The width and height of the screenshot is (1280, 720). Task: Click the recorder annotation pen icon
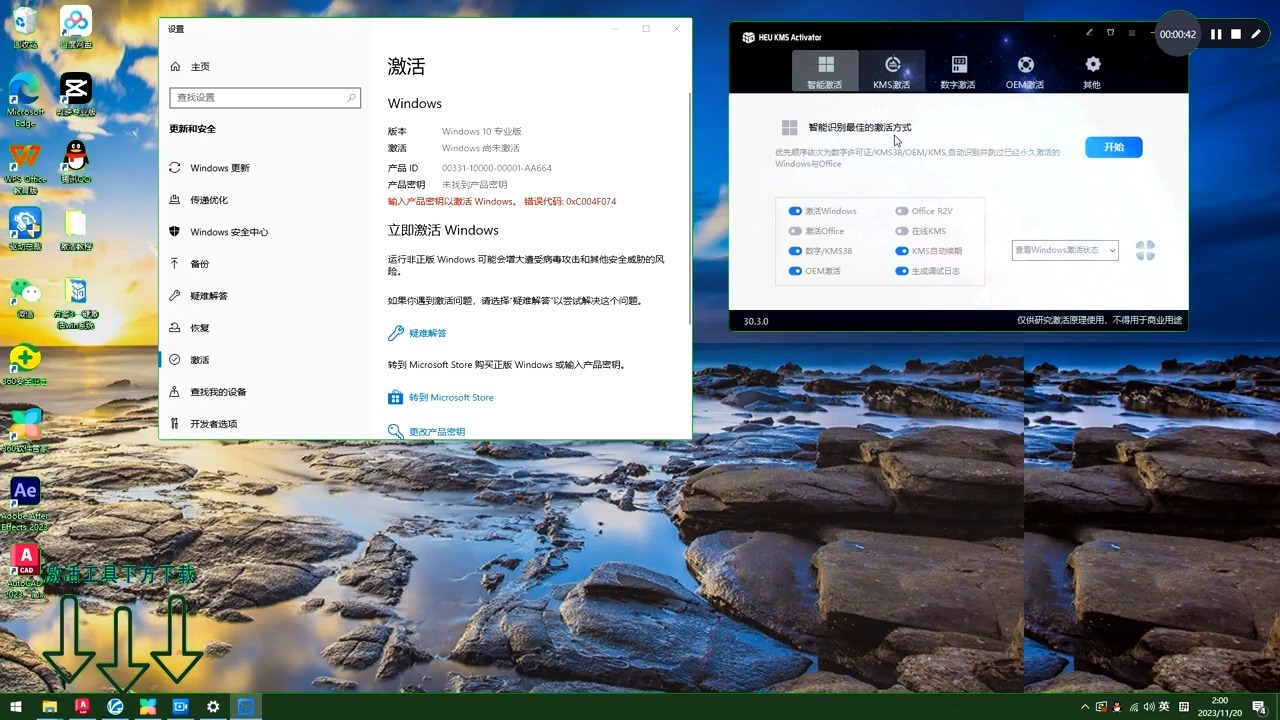[x=1256, y=34]
